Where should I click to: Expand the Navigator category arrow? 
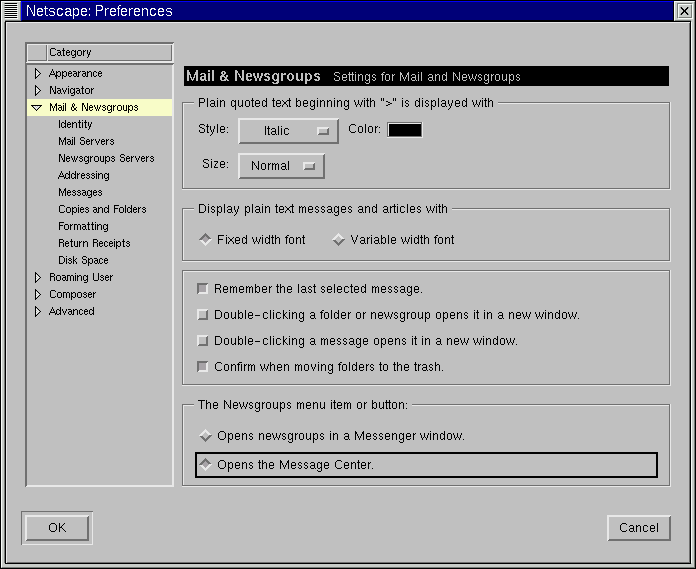pos(38,91)
